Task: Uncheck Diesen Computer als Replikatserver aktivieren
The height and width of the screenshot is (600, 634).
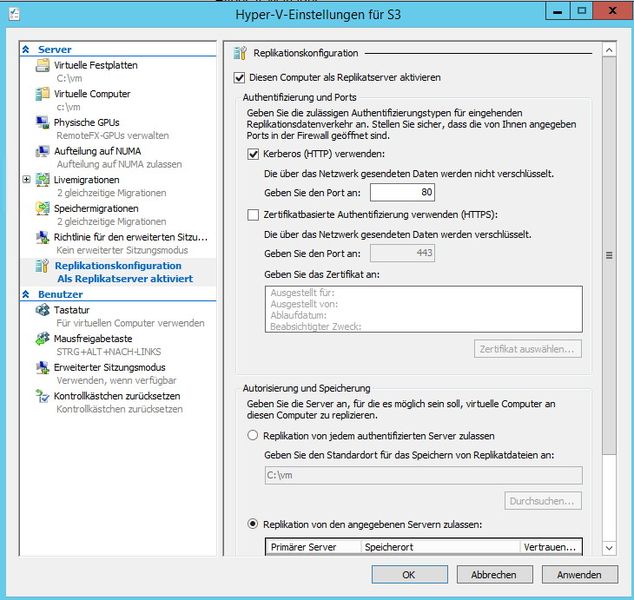Action: [x=239, y=78]
